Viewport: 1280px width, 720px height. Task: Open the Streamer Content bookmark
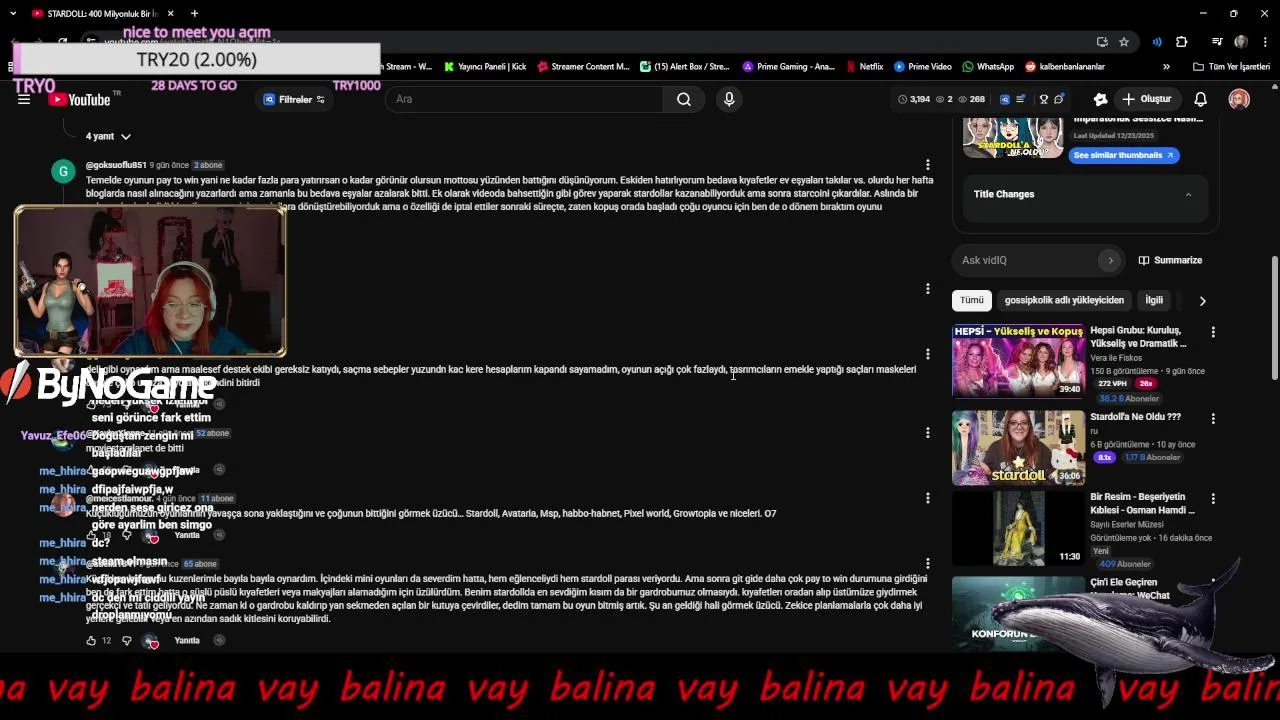pos(583,67)
